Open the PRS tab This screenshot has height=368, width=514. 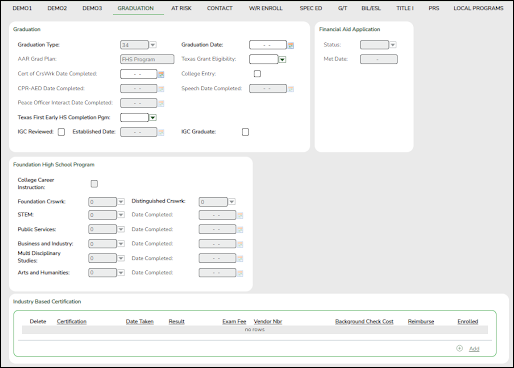[x=434, y=8]
